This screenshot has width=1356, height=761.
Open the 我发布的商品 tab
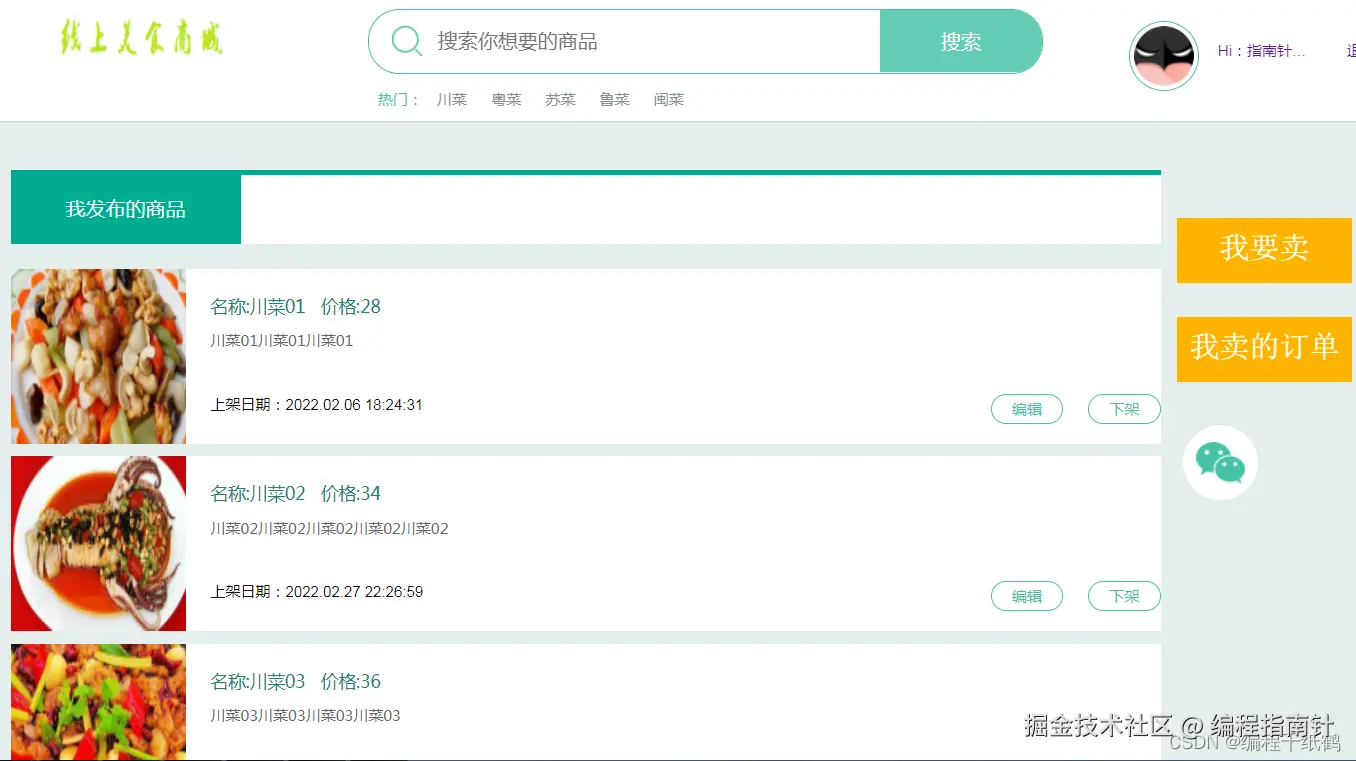tap(126, 209)
